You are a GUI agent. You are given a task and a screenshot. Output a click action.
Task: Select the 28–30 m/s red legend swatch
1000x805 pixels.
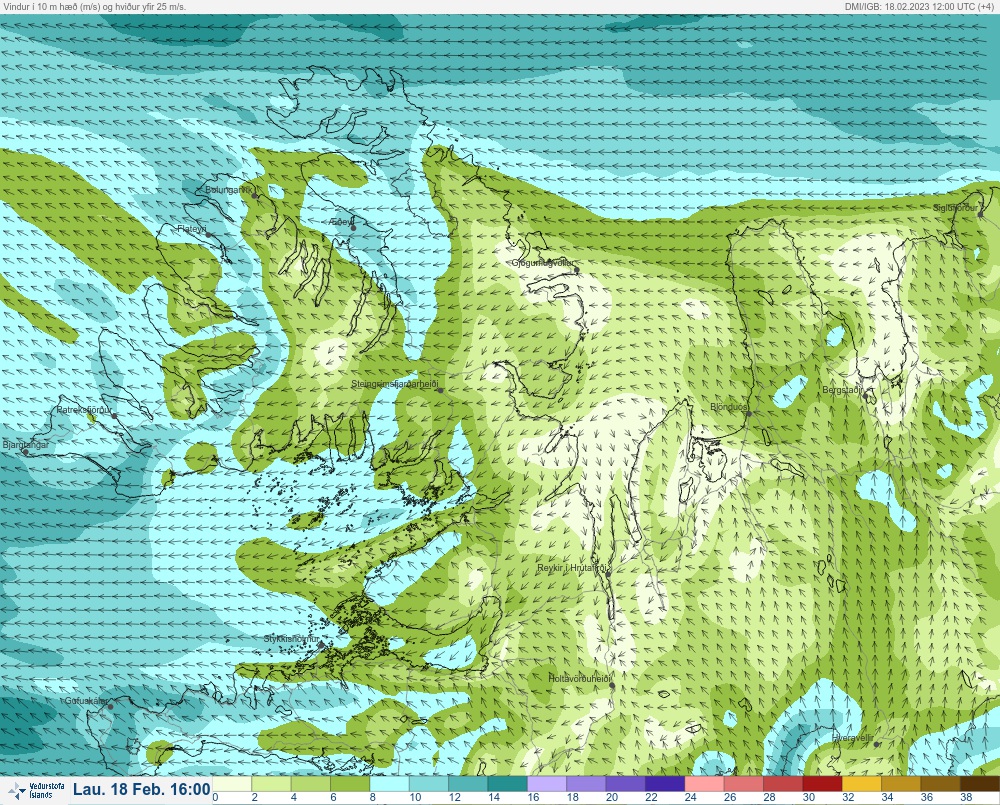(784, 783)
